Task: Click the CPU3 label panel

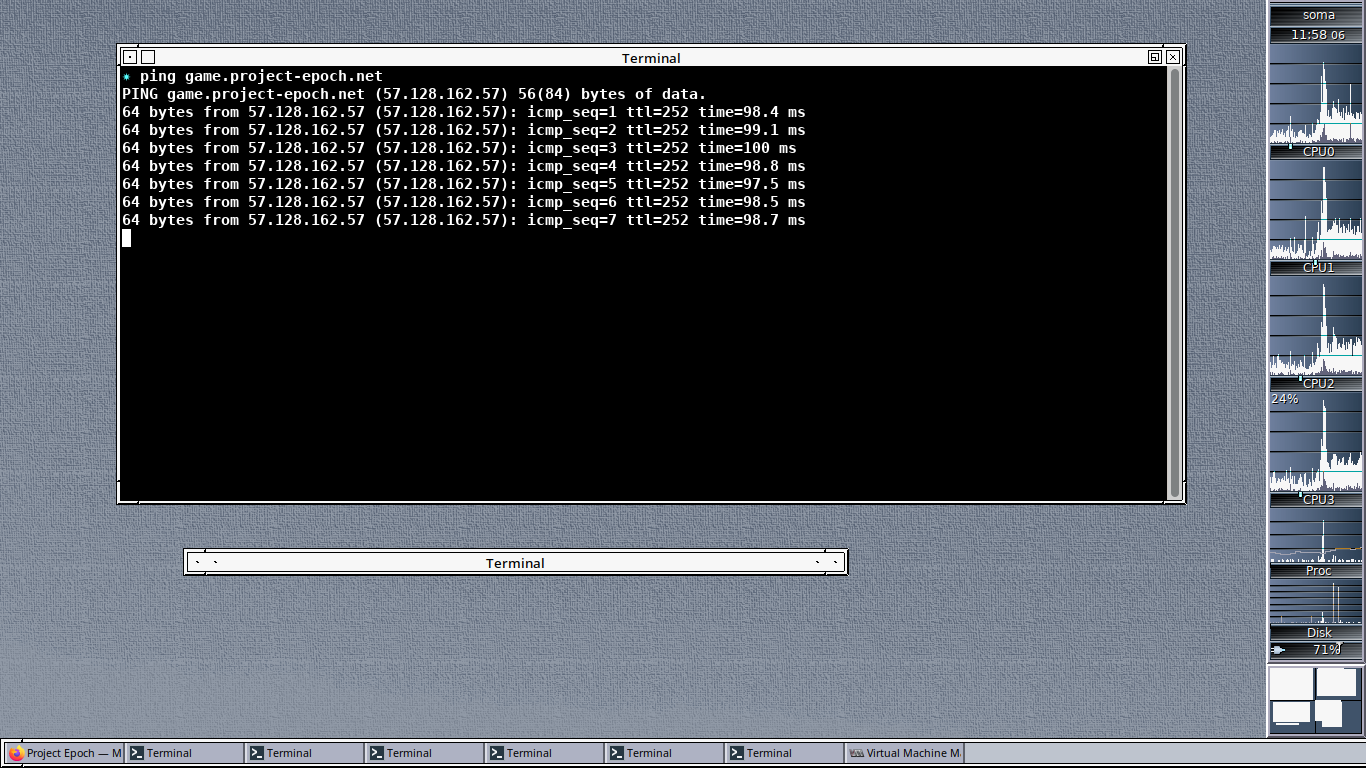Action: (x=1317, y=499)
